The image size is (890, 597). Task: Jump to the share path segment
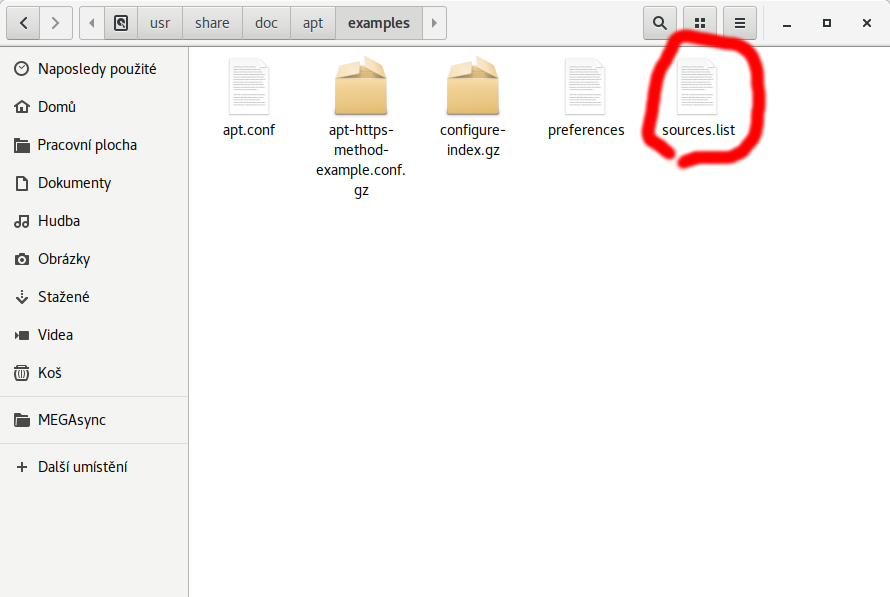tap(212, 23)
